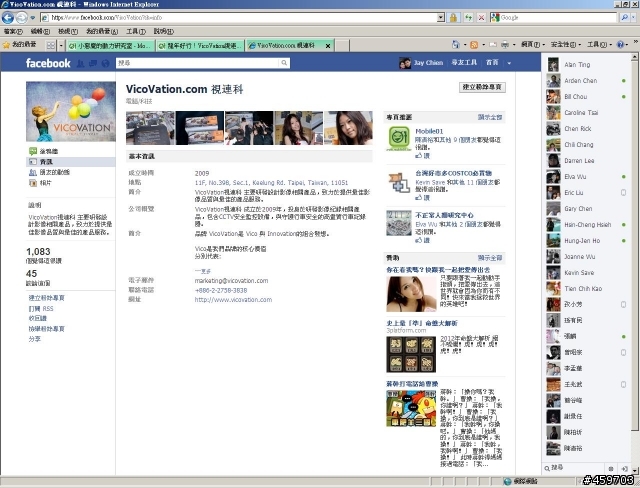Screen dimensions: 640x488
Task: Click the Refresh page icon
Action: click(x=468, y=18)
